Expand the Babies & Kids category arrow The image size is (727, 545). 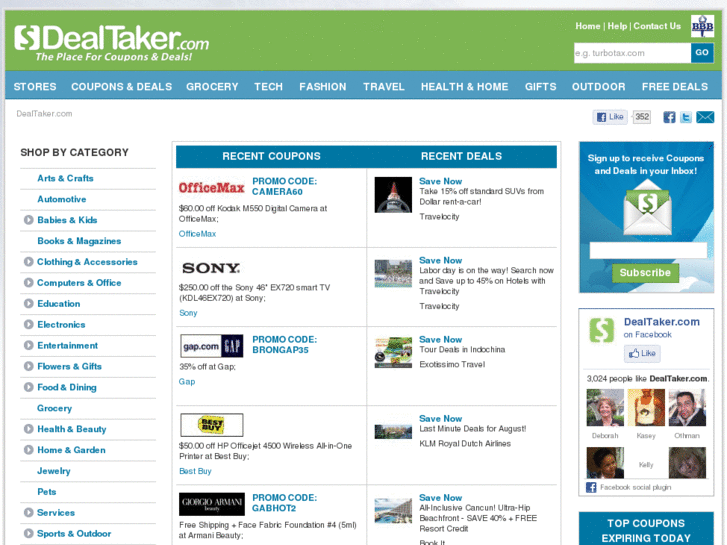point(29,220)
